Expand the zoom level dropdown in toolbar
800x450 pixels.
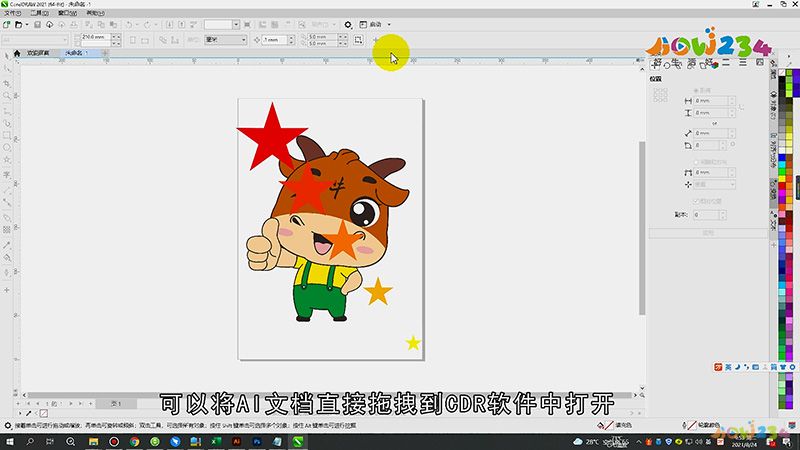(x=236, y=24)
